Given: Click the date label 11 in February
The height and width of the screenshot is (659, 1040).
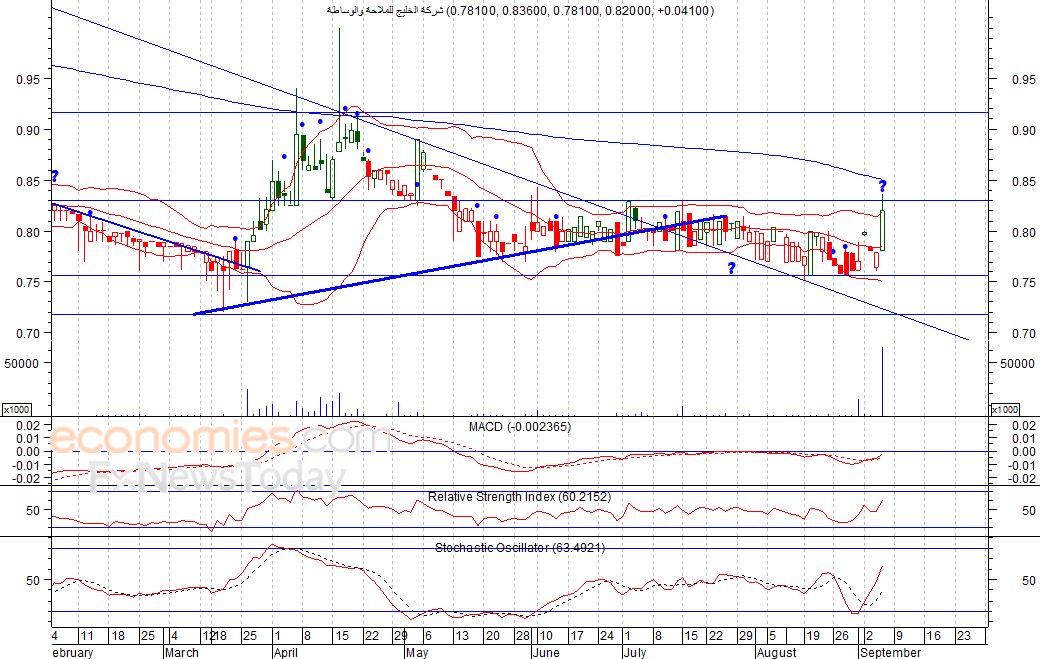Looking at the screenshot, I should pos(87,636).
